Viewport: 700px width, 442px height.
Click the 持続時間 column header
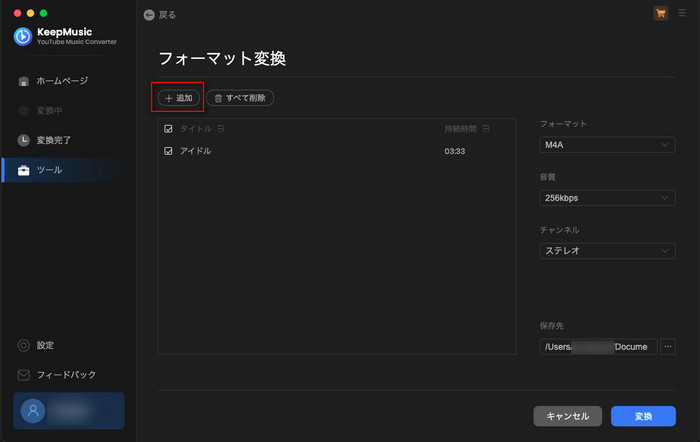(460, 129)
